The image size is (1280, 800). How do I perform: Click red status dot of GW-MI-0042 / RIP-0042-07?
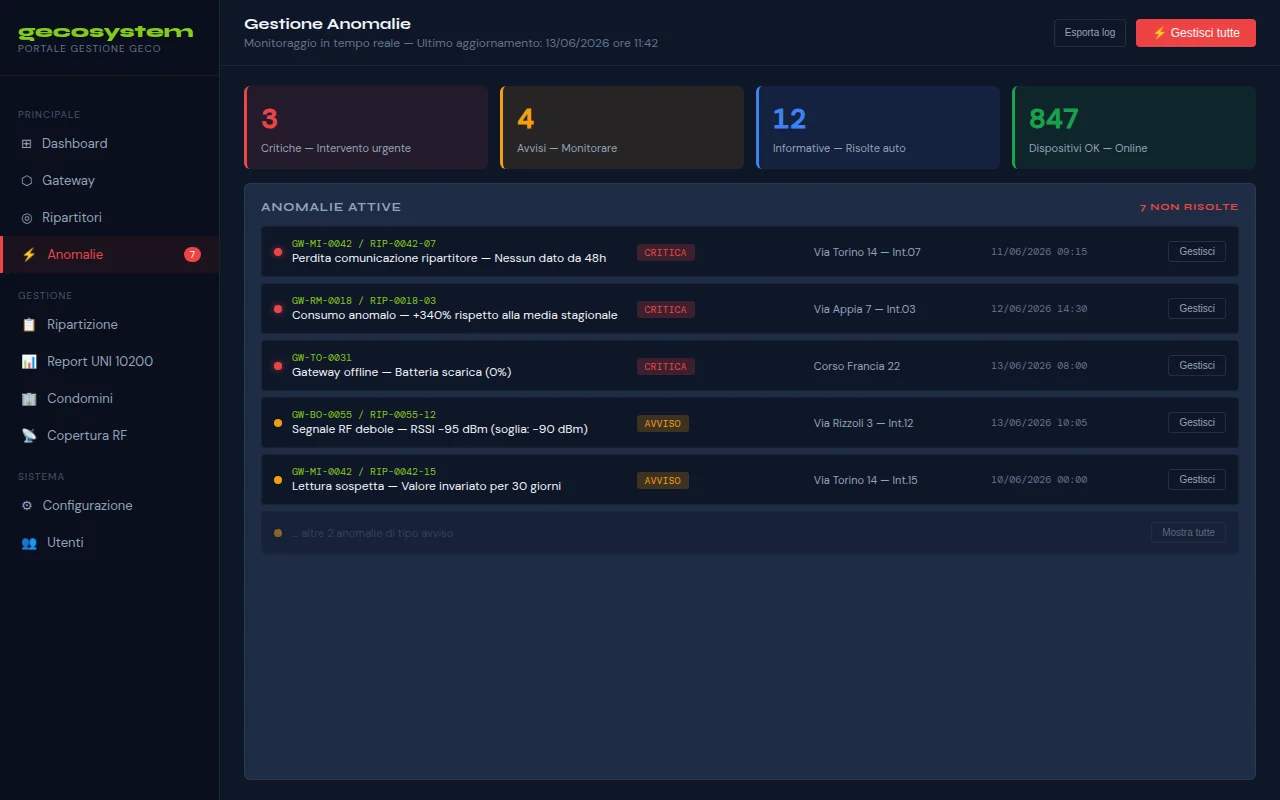(x=278, y=252)
